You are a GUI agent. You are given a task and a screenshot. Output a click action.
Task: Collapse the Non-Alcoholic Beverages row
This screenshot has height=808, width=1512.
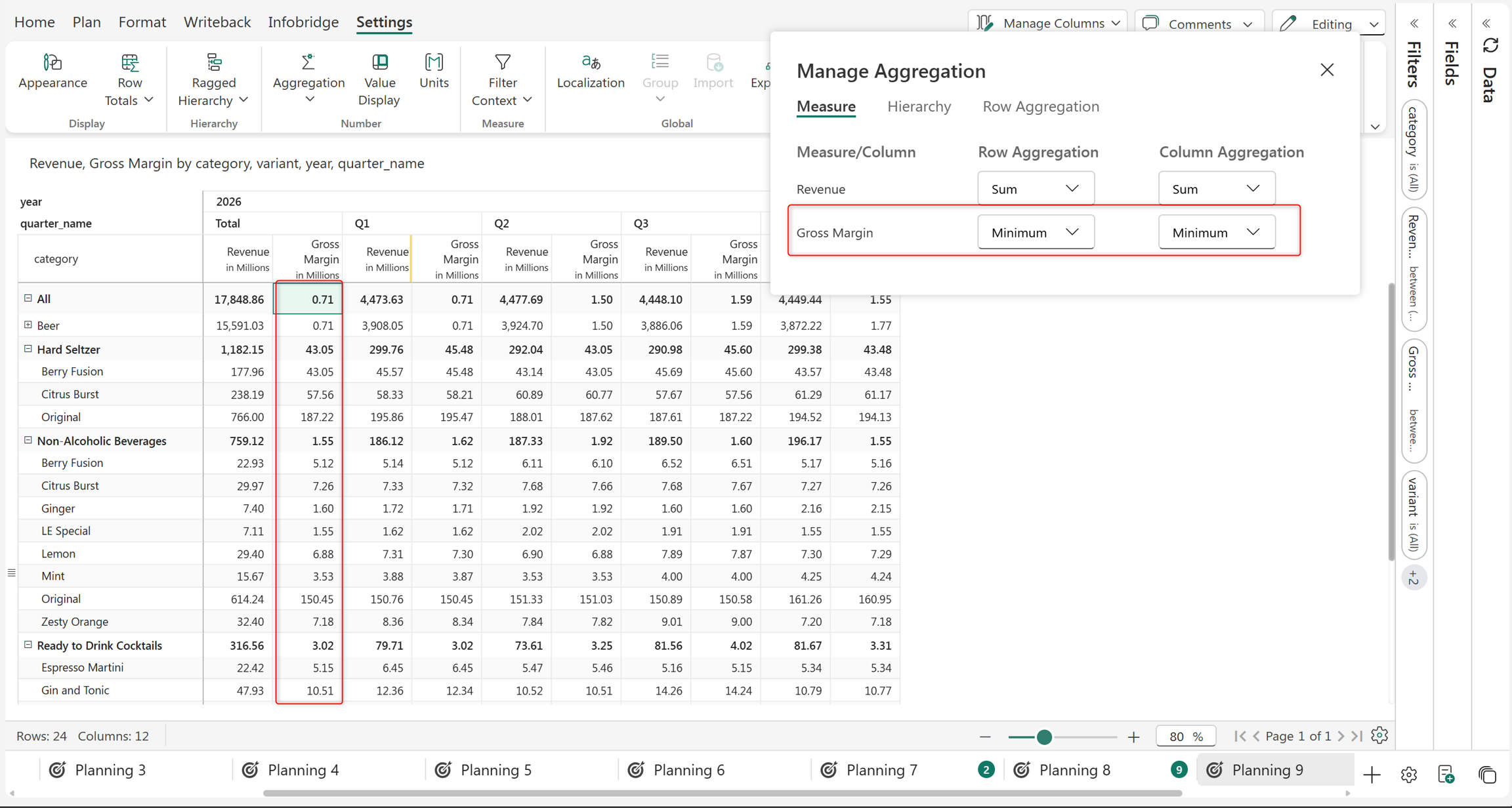tap(28, 440)
